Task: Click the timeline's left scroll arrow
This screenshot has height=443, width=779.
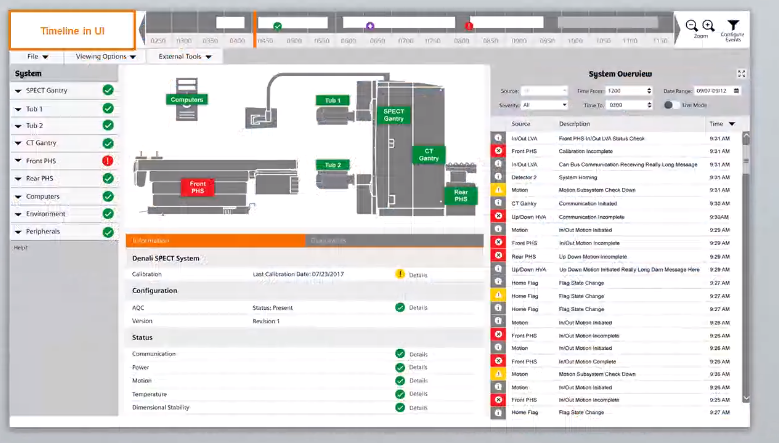Action: 142,30
